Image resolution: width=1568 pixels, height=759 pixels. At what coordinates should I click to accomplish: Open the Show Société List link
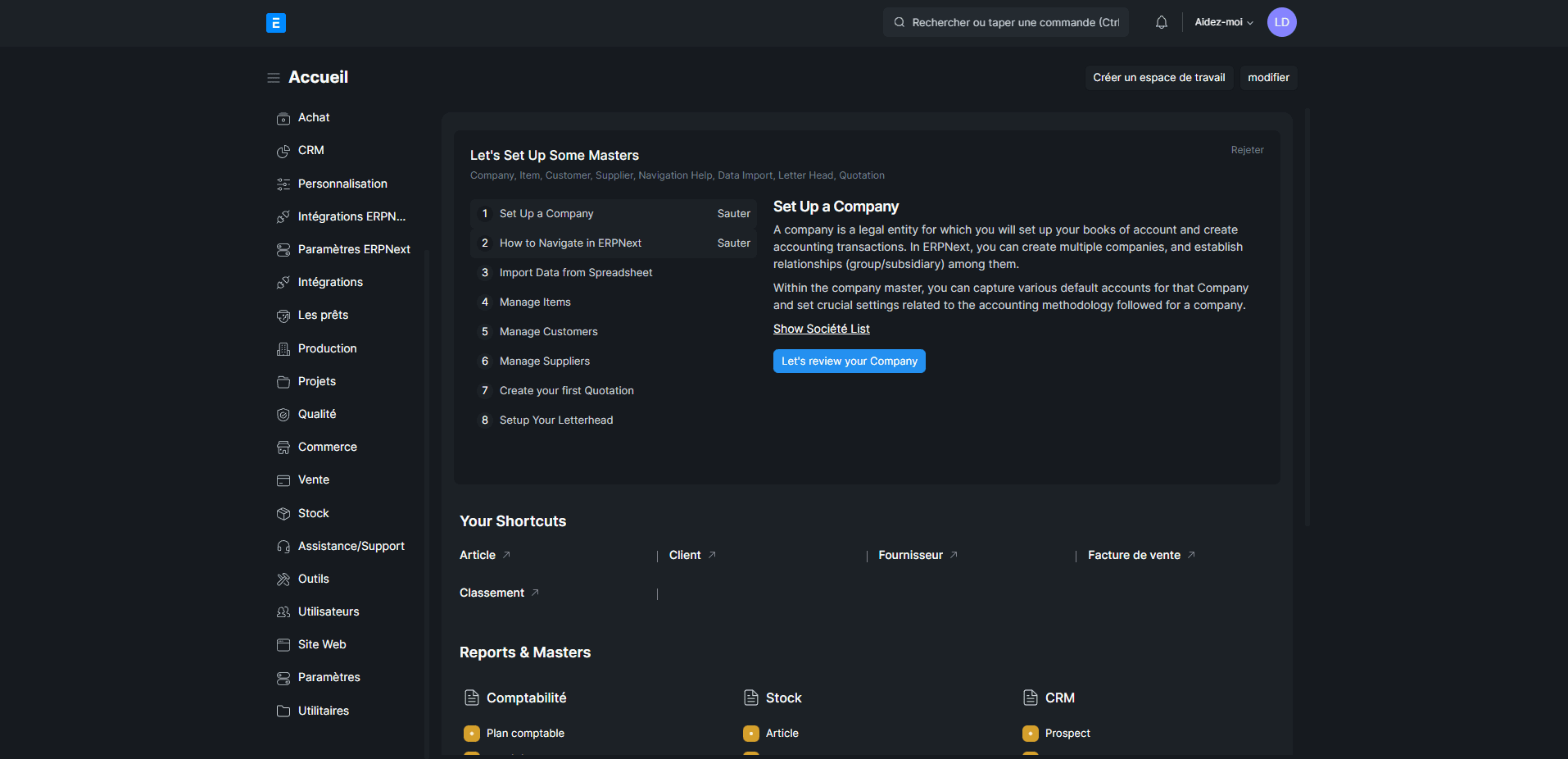click(821, 329)
